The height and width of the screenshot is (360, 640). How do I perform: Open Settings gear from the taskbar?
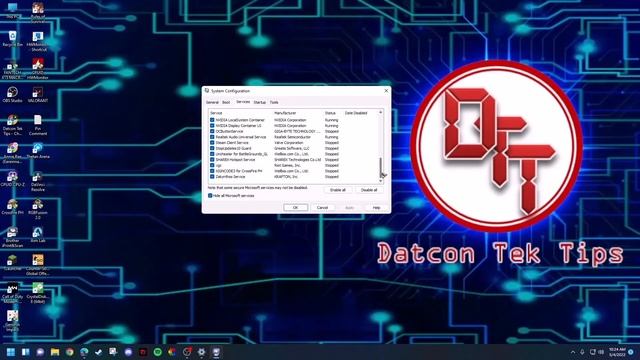coord(202,352)
